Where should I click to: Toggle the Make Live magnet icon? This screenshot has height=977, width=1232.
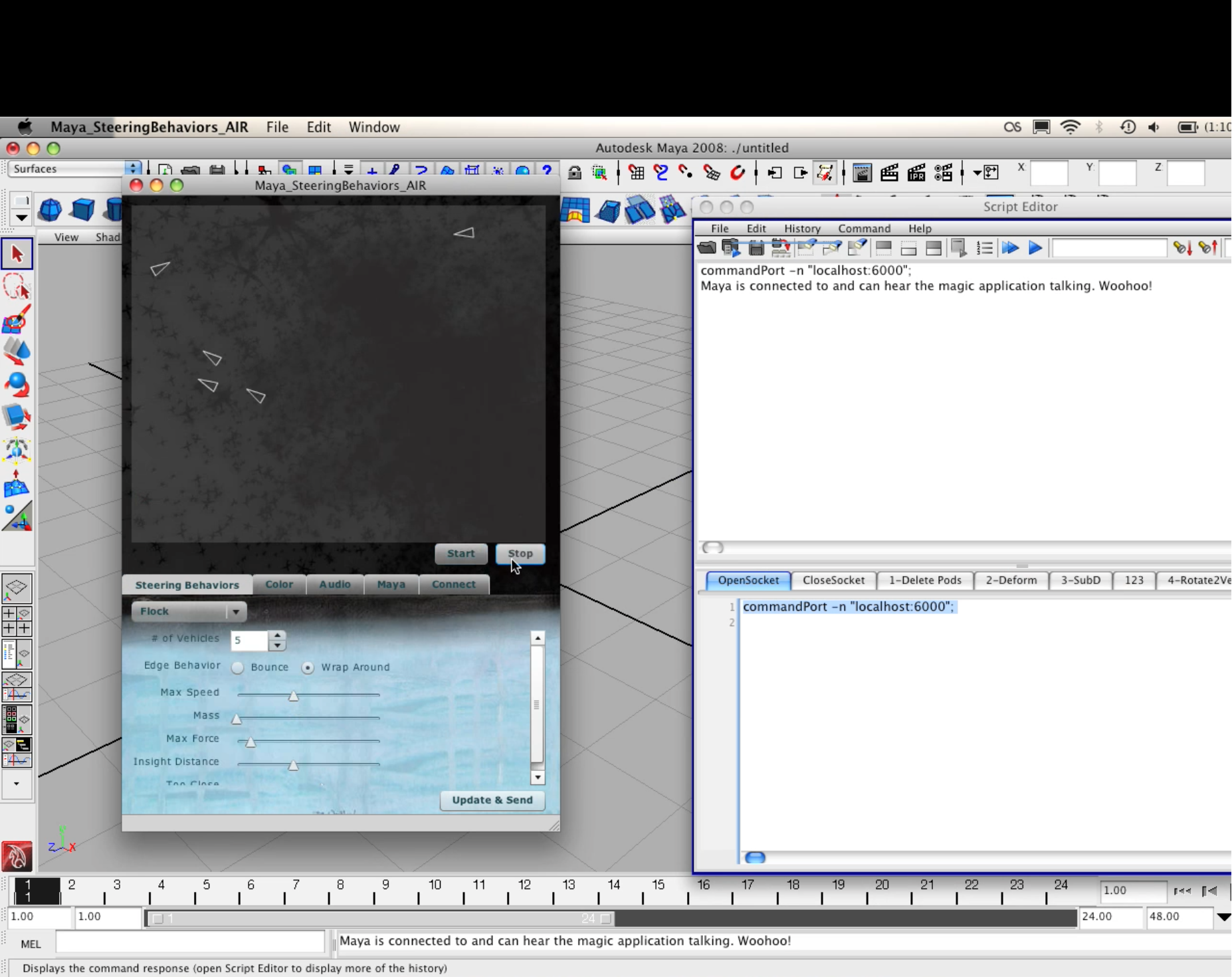[x=738, y=173]
